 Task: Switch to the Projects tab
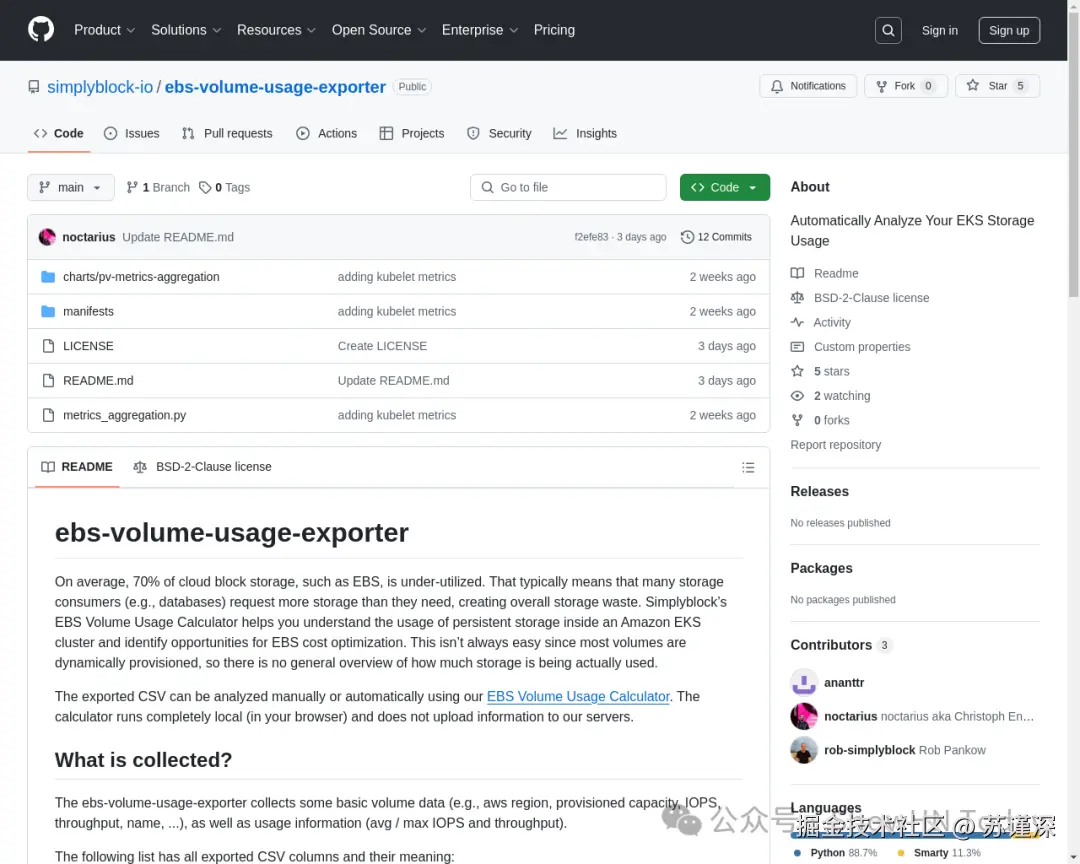point(412,134)
